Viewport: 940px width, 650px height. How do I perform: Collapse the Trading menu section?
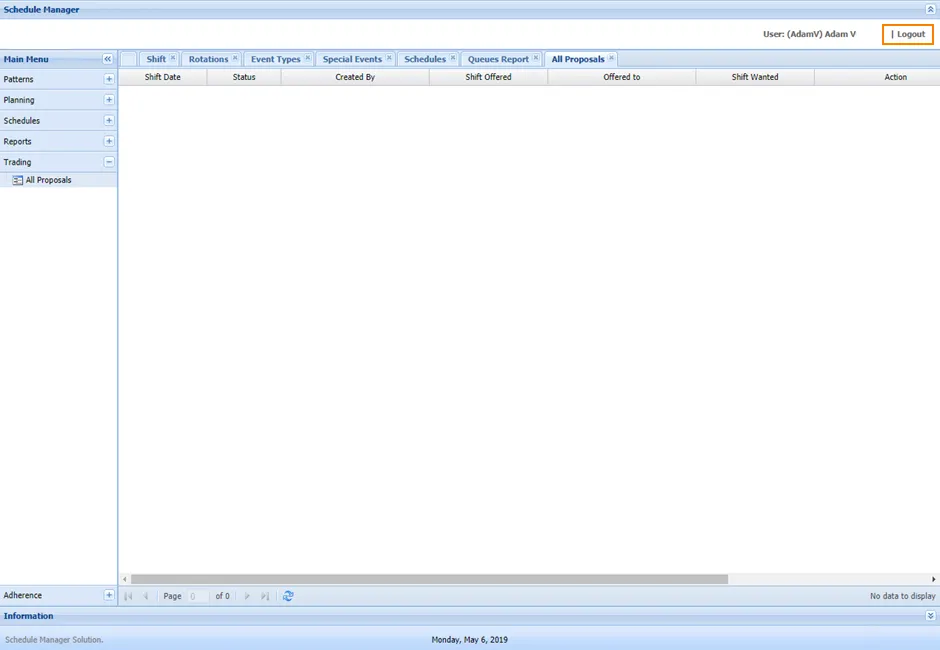point(109,162)
